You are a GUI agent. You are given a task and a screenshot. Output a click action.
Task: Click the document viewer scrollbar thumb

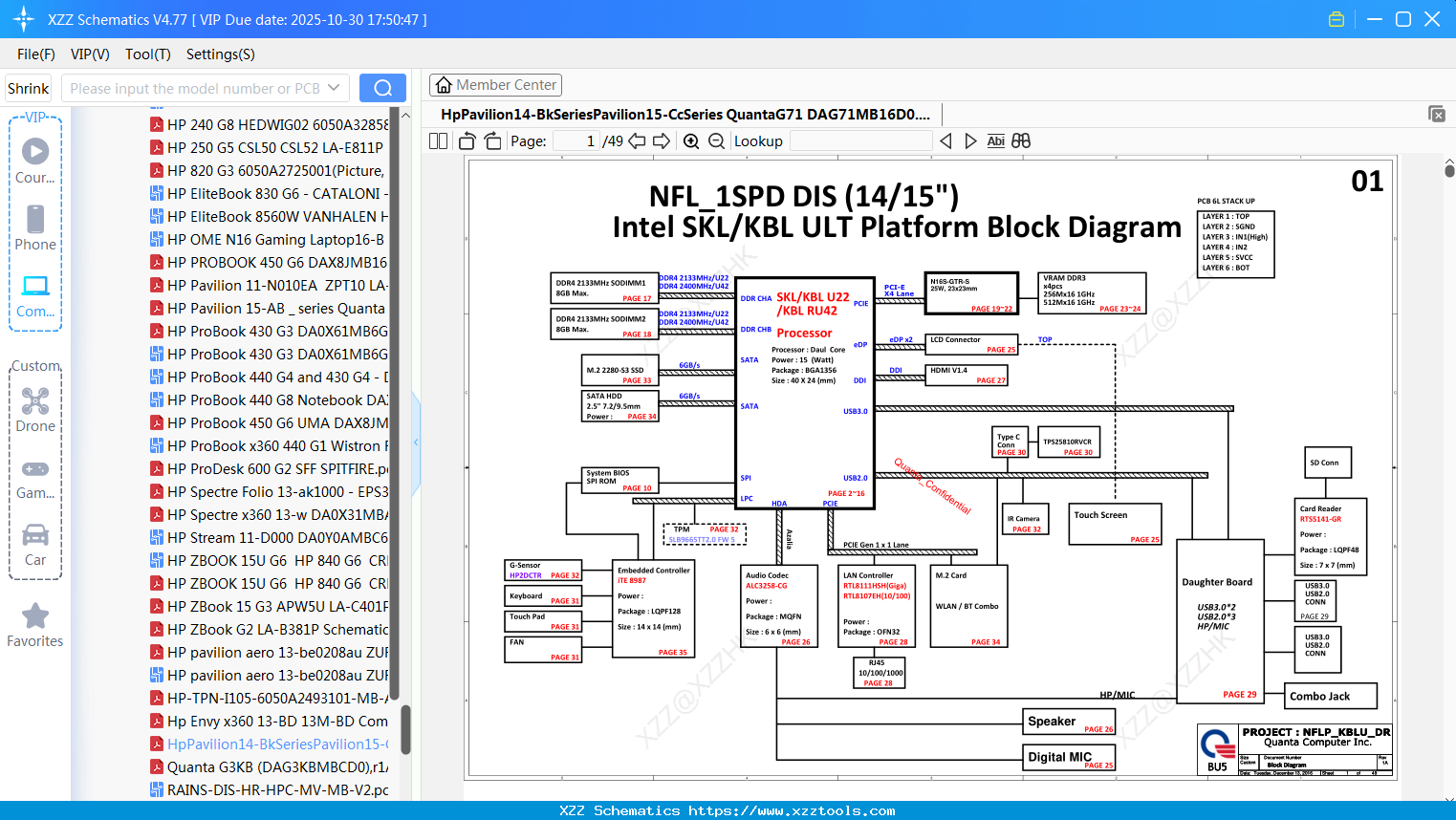(x=1449, y=170)
